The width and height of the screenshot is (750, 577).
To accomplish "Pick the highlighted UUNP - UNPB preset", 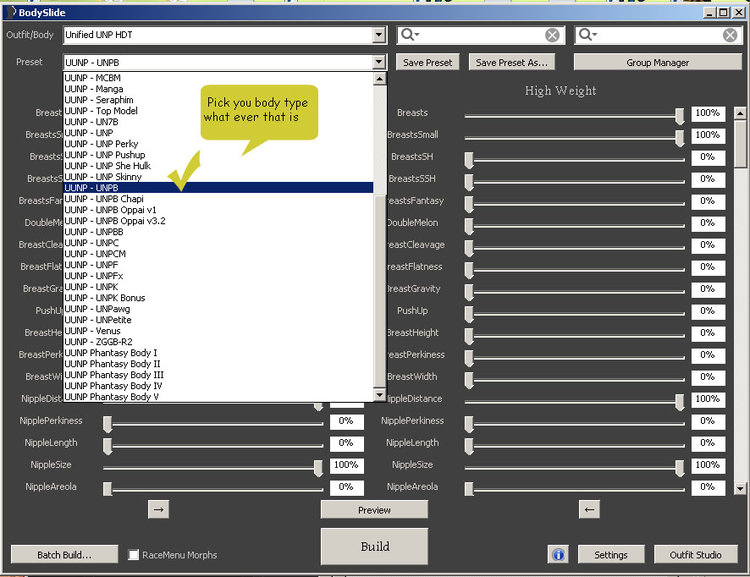I will [218, 188].
